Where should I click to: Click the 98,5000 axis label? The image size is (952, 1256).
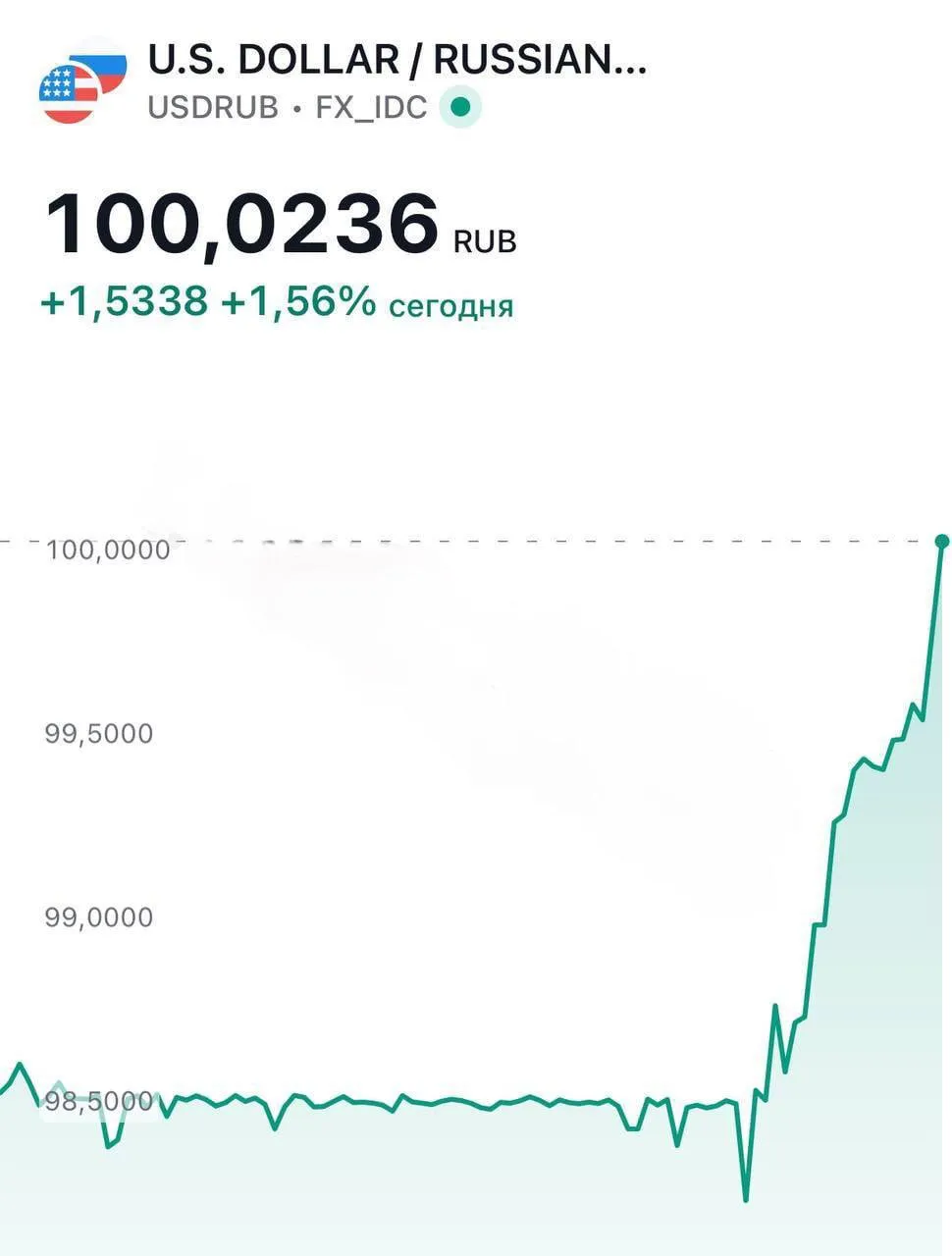point(99,1101)
